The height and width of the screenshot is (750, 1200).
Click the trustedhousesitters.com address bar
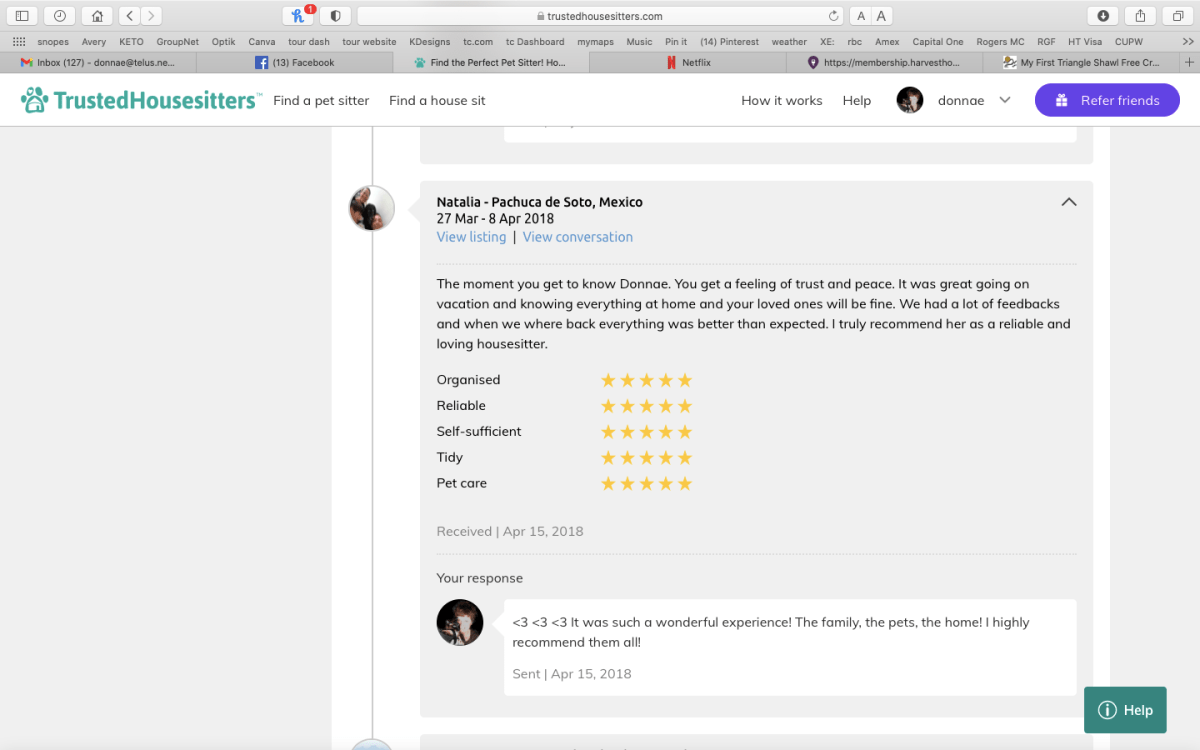tap(600, 16)
